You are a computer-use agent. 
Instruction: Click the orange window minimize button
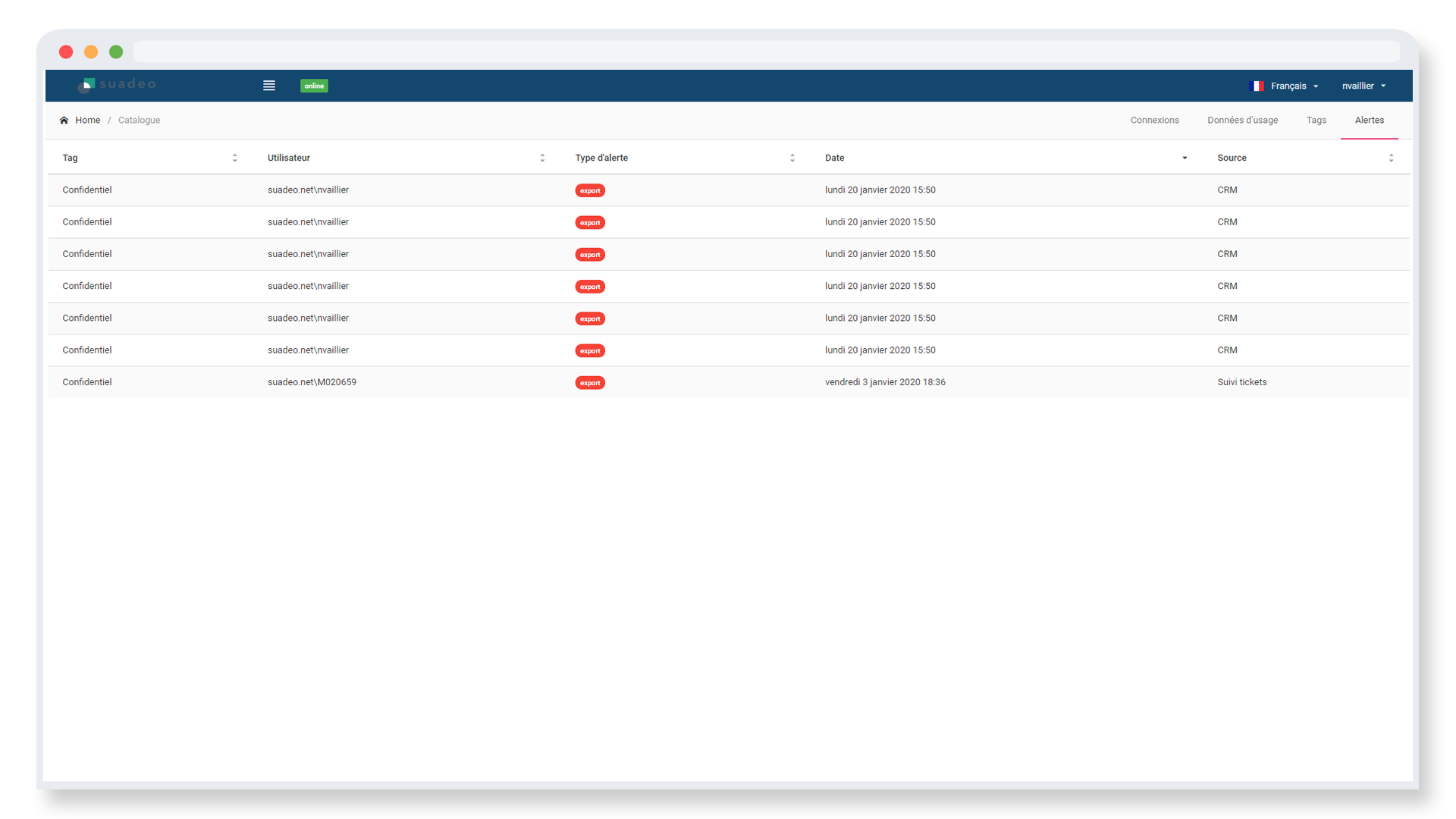pos(91,52)
